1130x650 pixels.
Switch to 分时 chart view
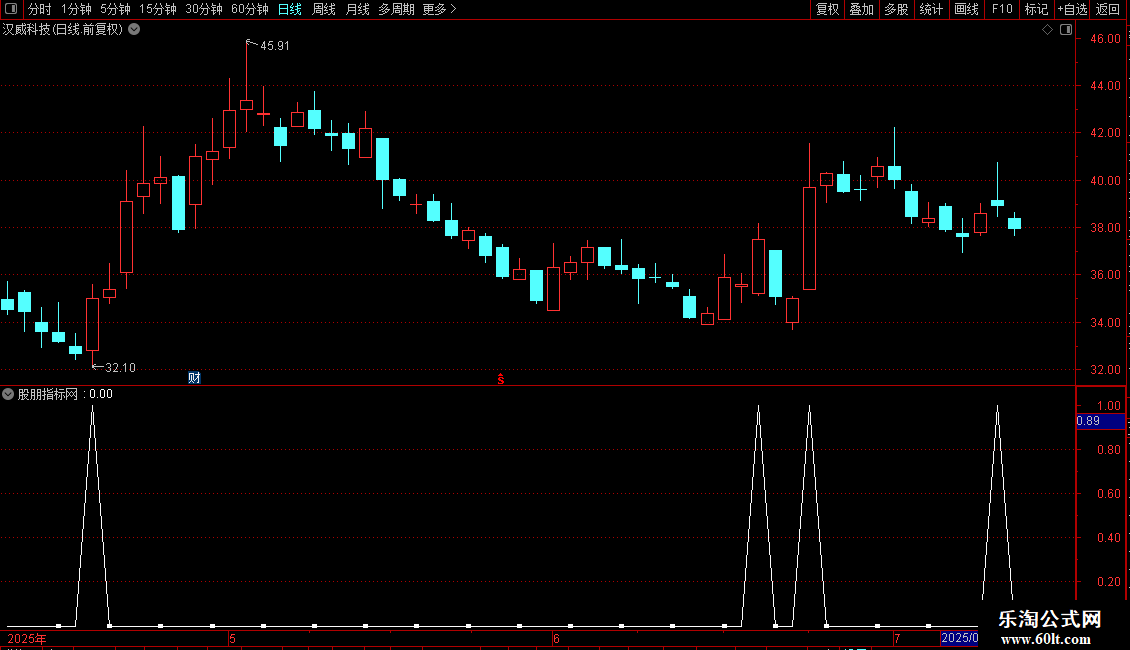click(x=40, y=9)
